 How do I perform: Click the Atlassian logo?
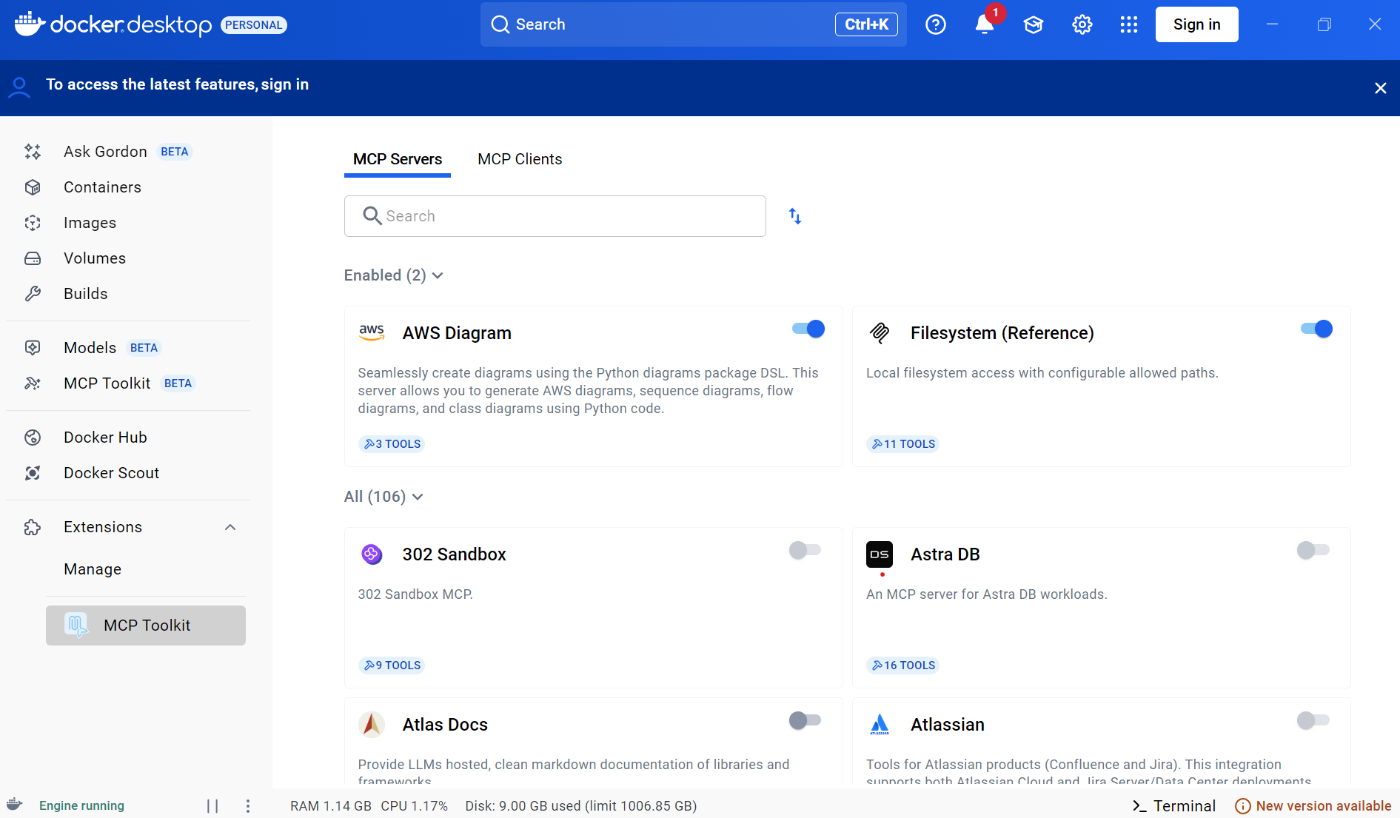click(879, 725)
